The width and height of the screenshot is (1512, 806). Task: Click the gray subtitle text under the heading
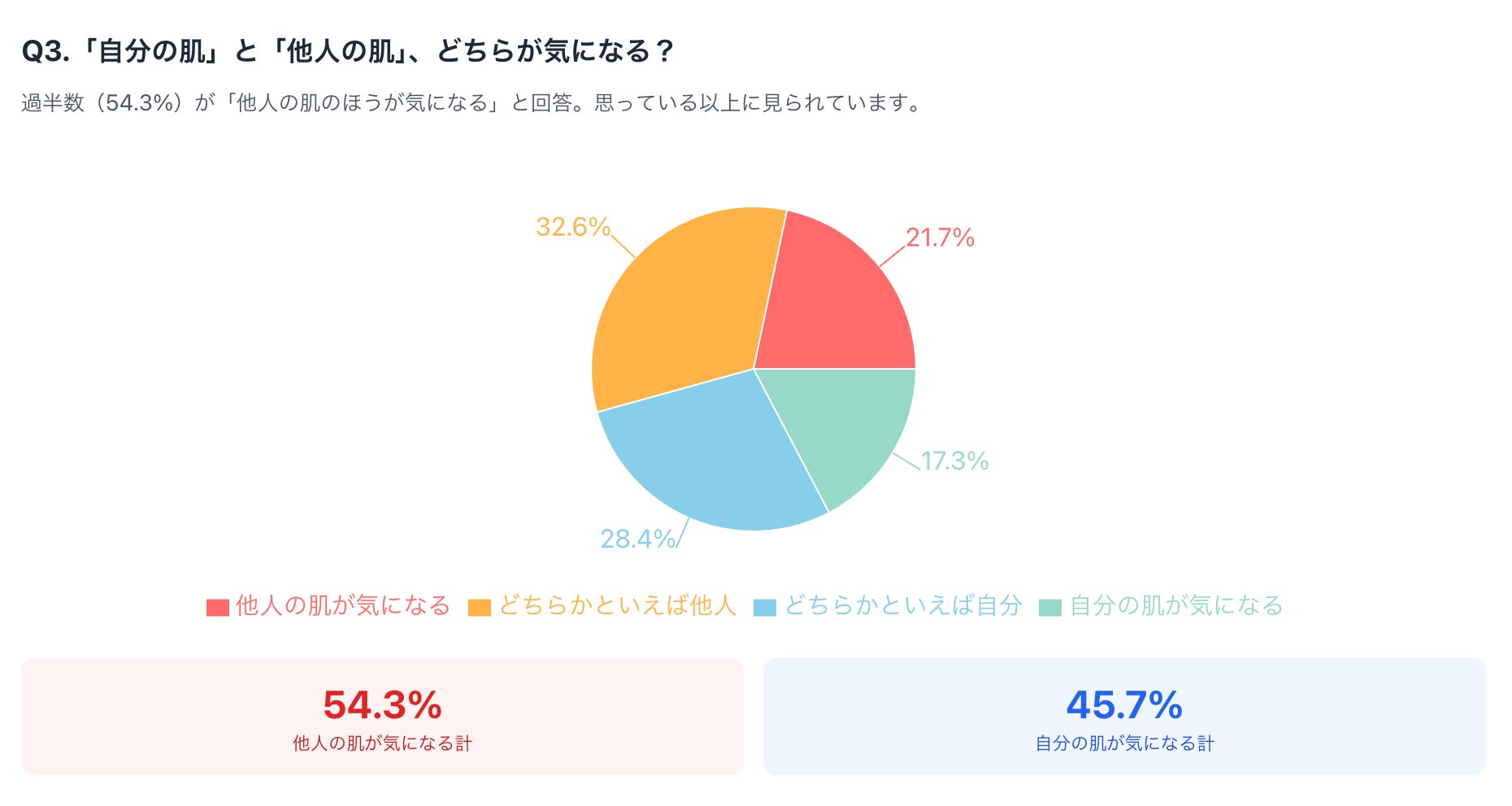tap(471, 103)
